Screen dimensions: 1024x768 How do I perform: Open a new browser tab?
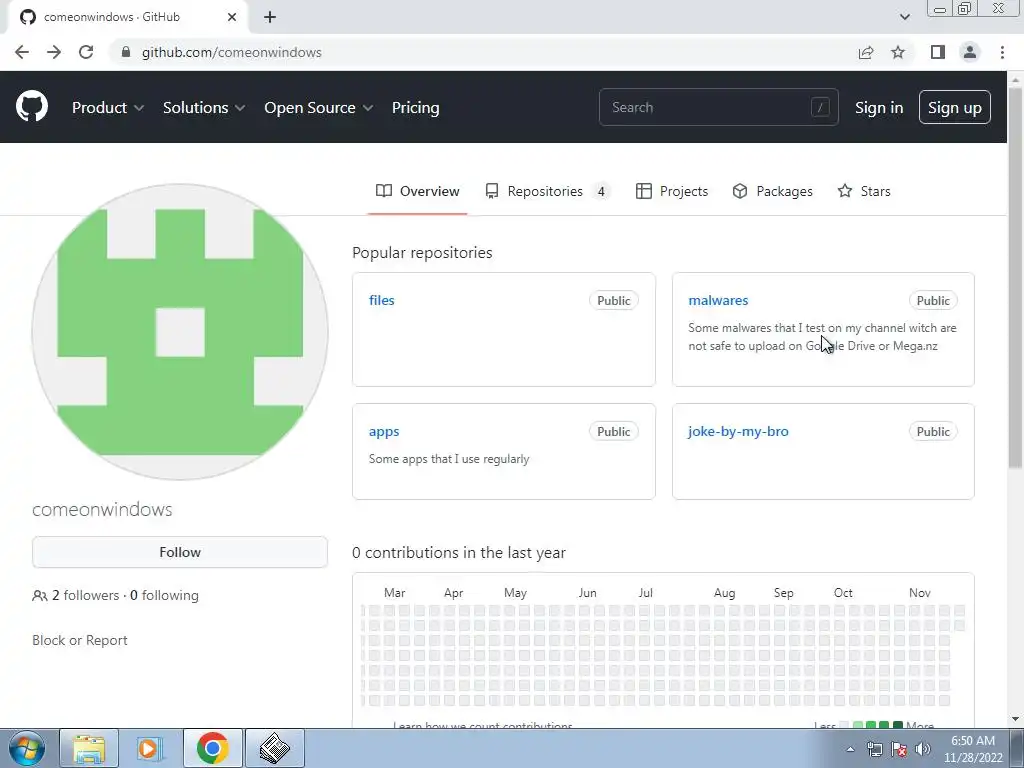(x=270, y=17)
